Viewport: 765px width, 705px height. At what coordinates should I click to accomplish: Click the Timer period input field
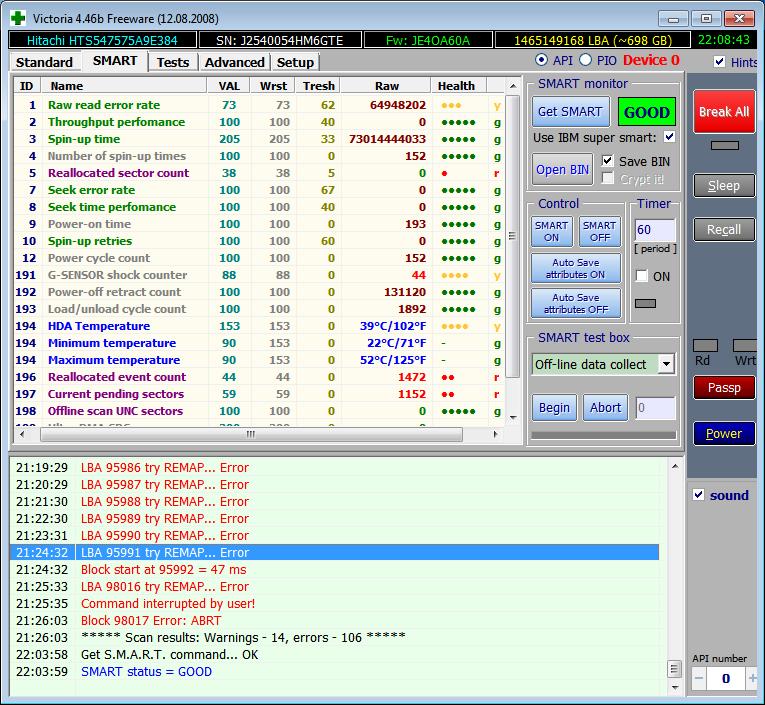click(x=654, y=230)
